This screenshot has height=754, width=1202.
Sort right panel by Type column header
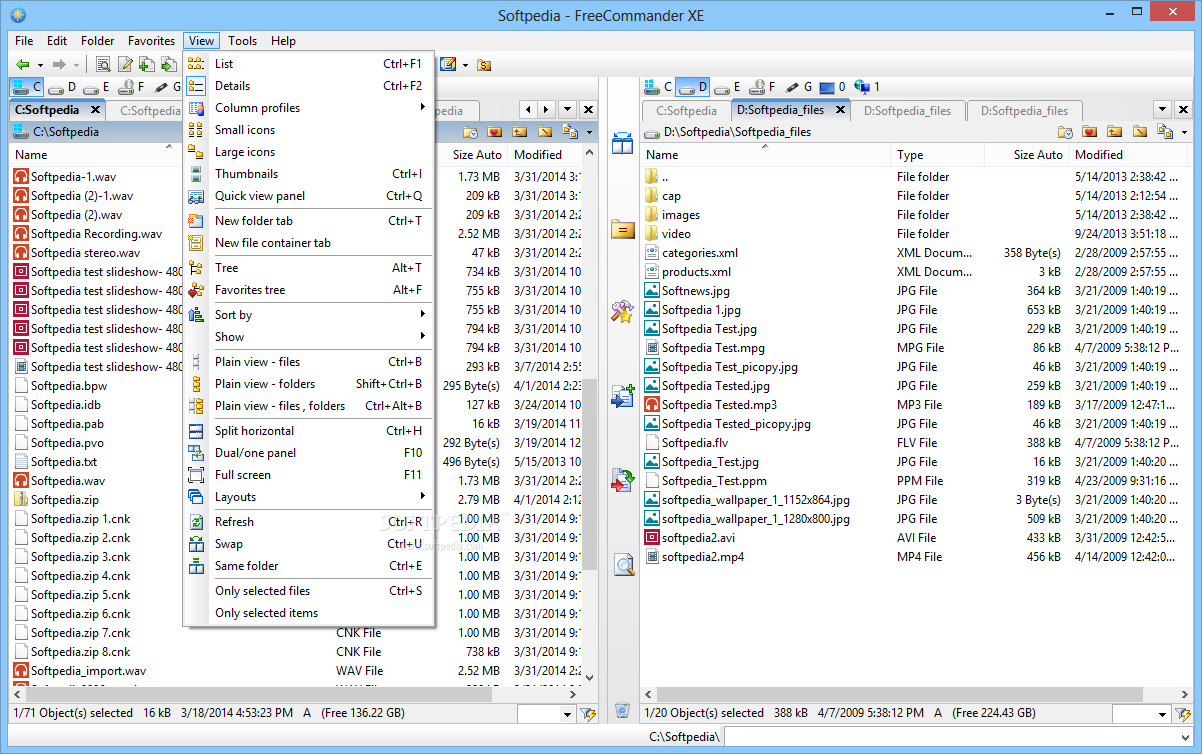tap(937, 155)
